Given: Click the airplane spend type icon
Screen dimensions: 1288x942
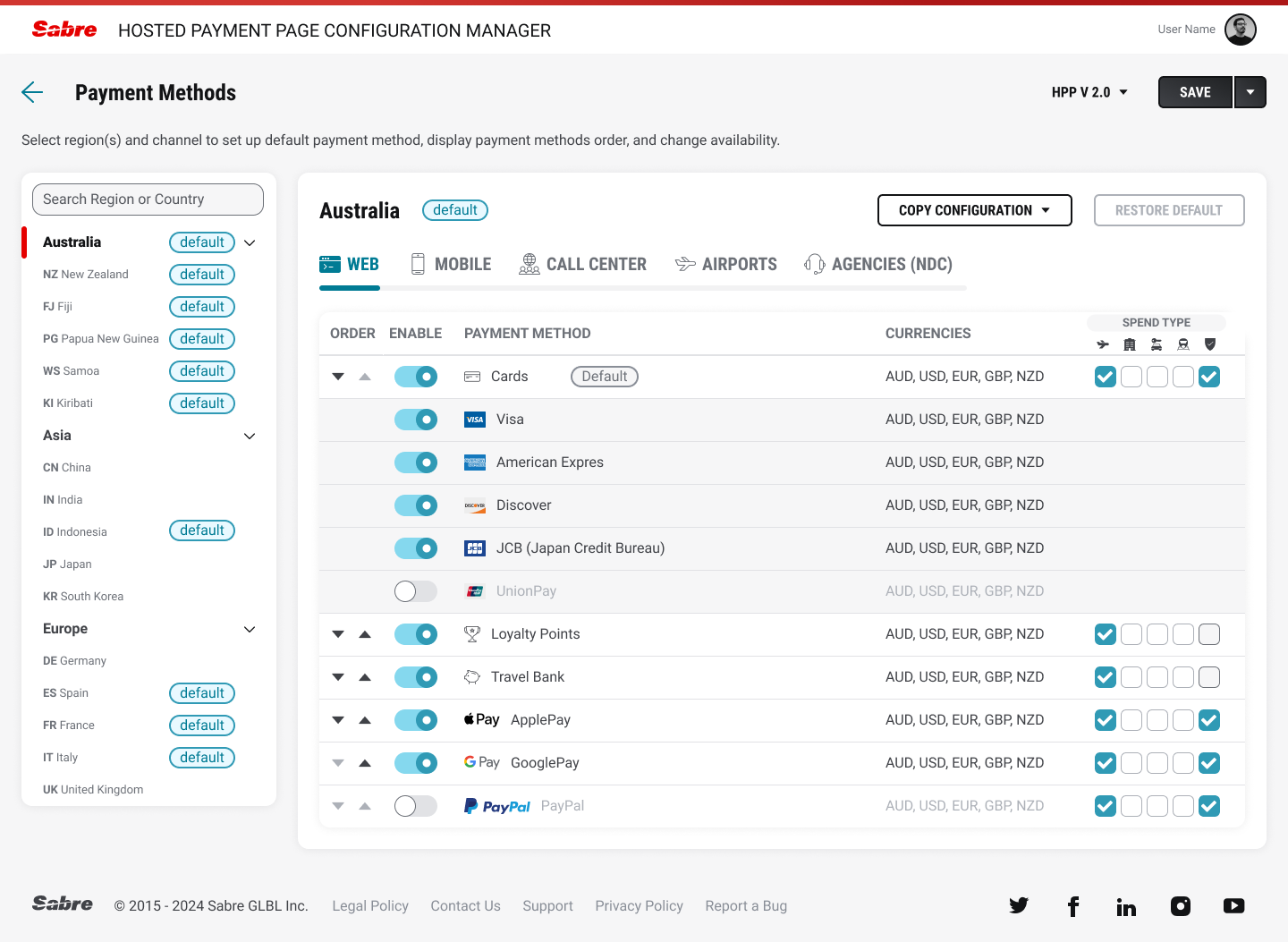Looking at the screenshot, I should tap(1103, 344).
